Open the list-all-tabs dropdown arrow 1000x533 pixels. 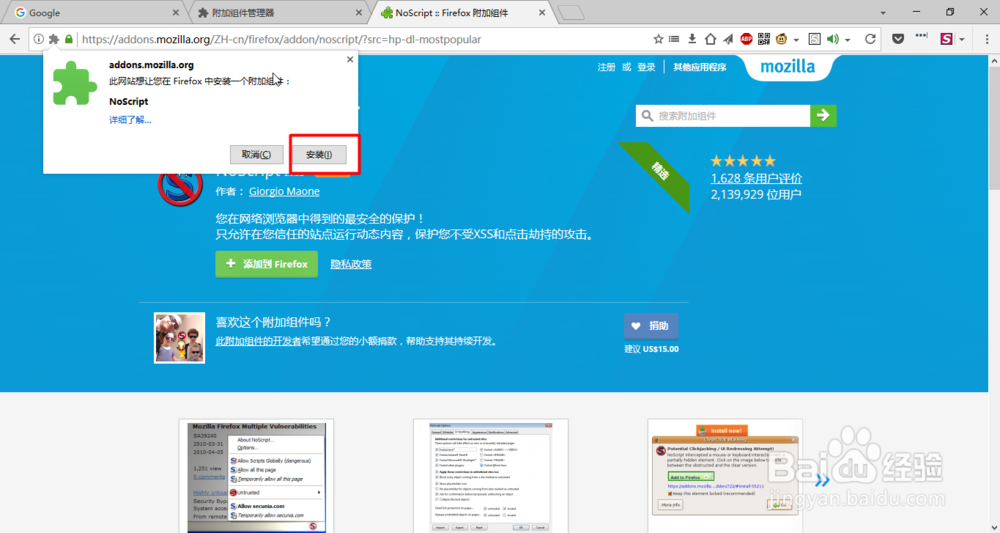pyautogui.click(x=883, y=13)
